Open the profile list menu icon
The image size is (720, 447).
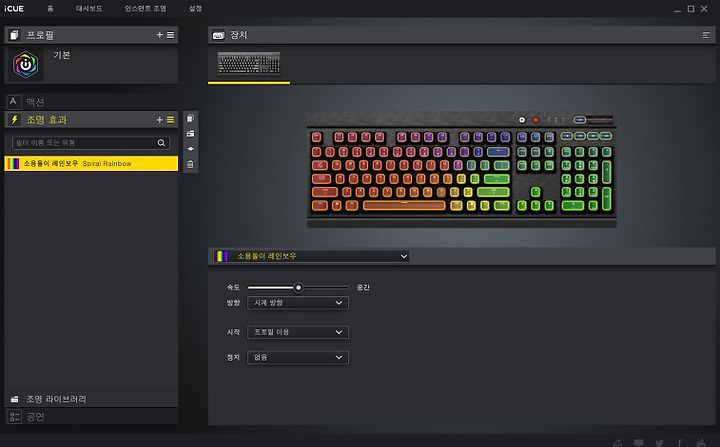click(x=170, y=35)
